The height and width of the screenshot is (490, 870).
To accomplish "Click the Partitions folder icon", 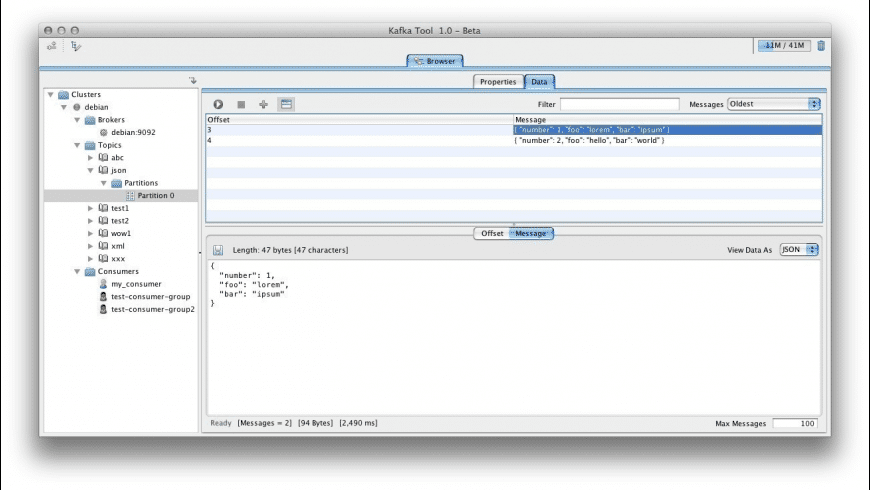I will pyautogui.click(x=117, y=183).
